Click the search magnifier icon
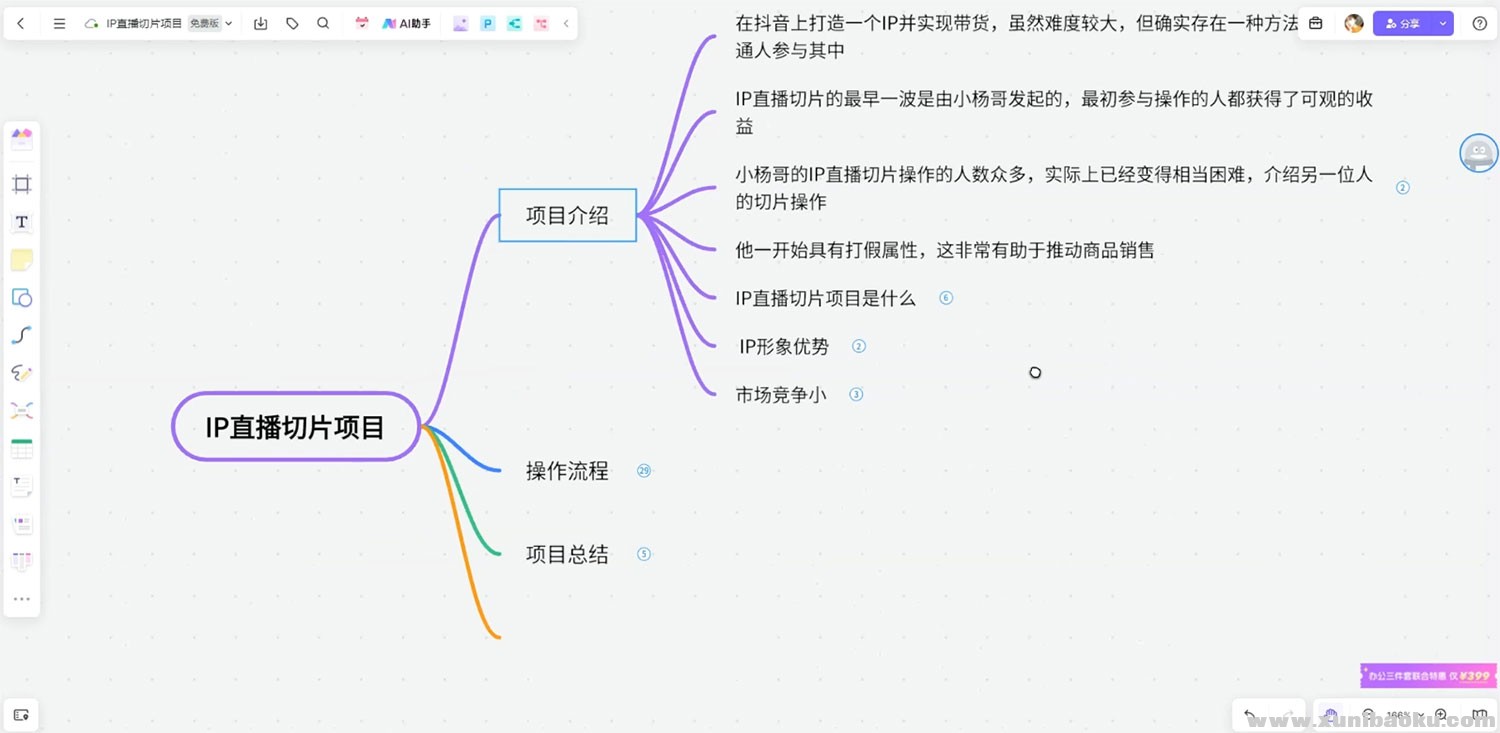This screenshot has height=733, width=1500. (323, 23)
